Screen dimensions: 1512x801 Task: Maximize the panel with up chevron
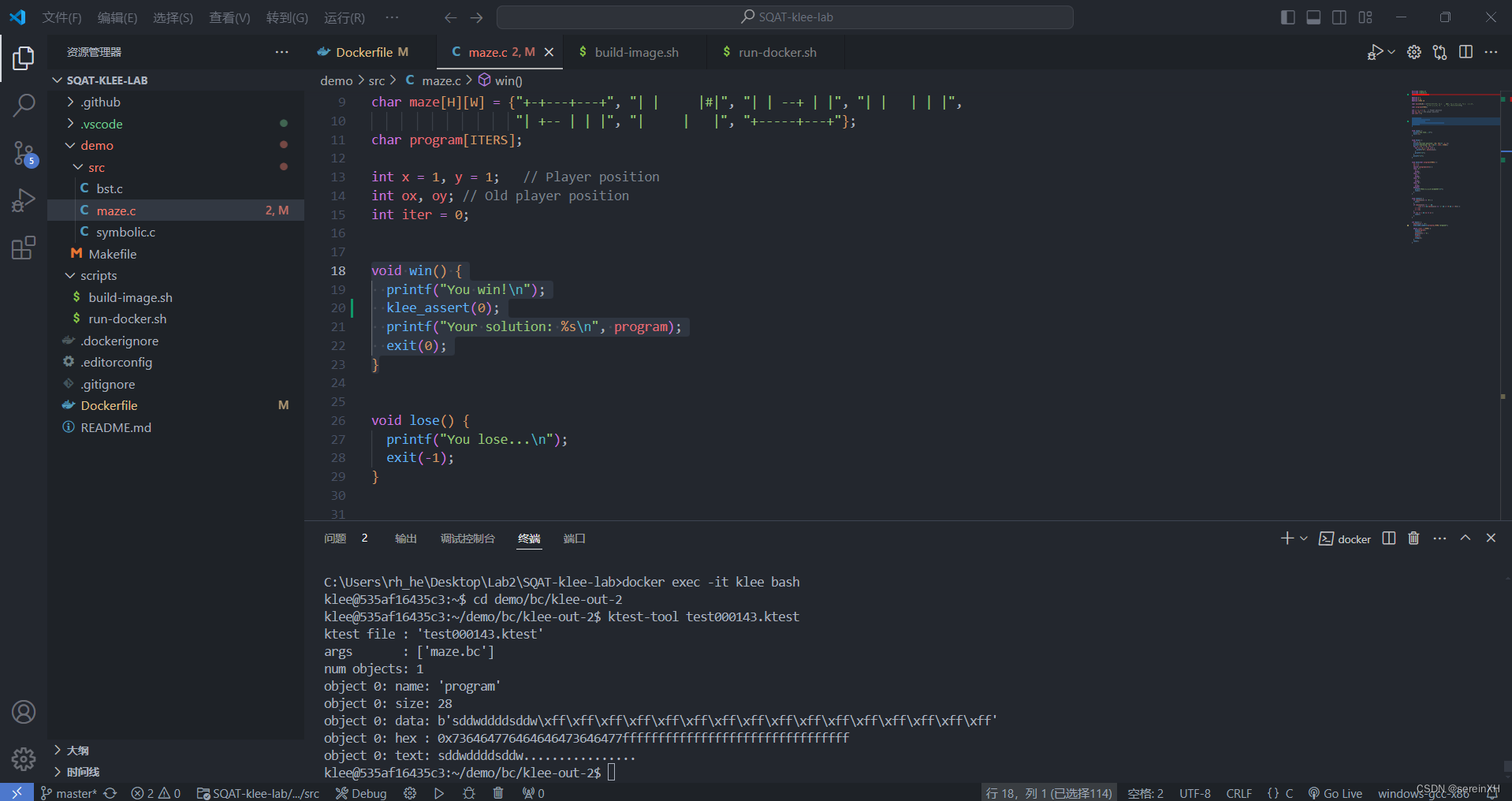(1465, 538)
